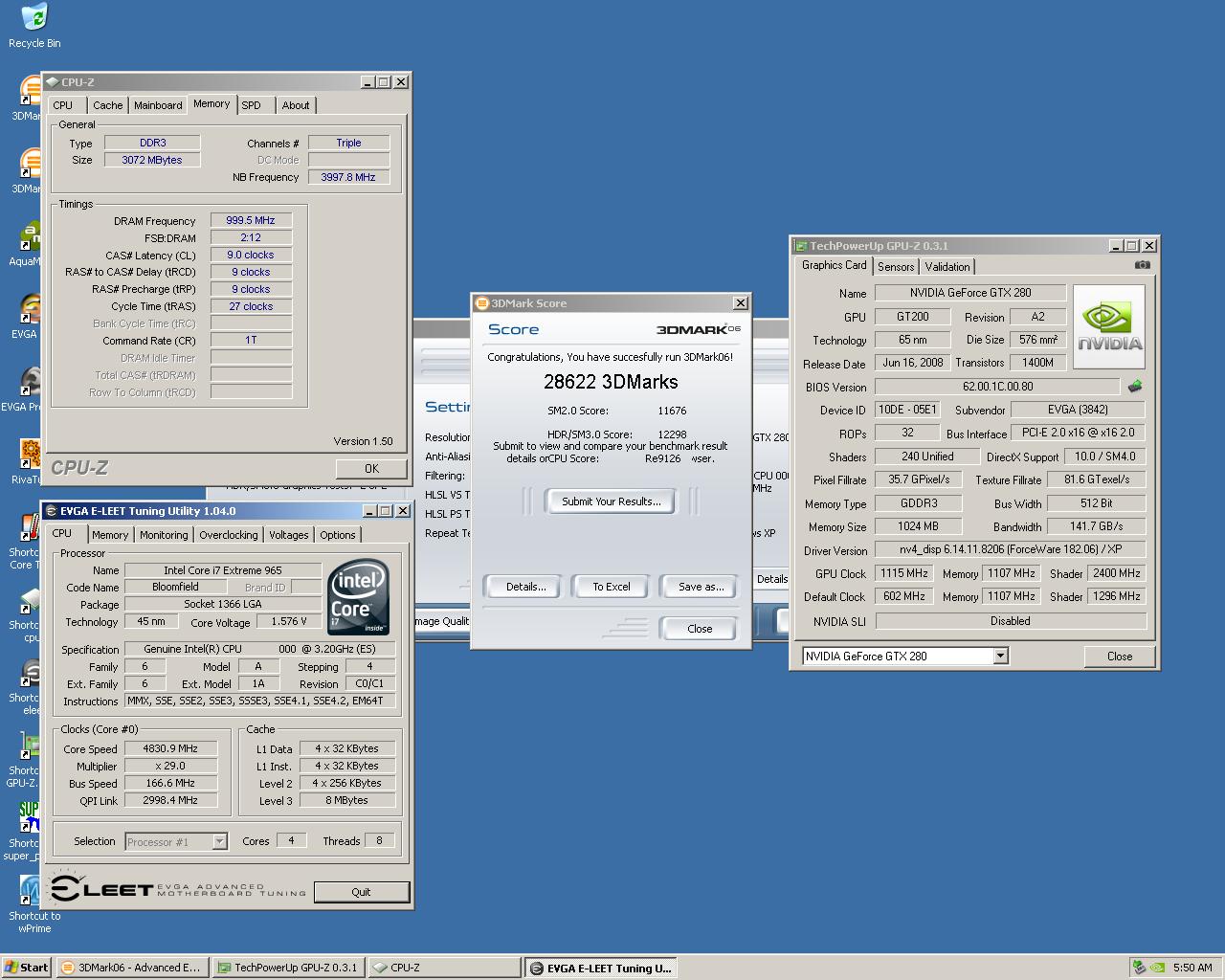Image resolution: width=1225 pixels, height=980 pixels.
Task: Click OK in the CPU-Z window
Action: coord(371,468)
